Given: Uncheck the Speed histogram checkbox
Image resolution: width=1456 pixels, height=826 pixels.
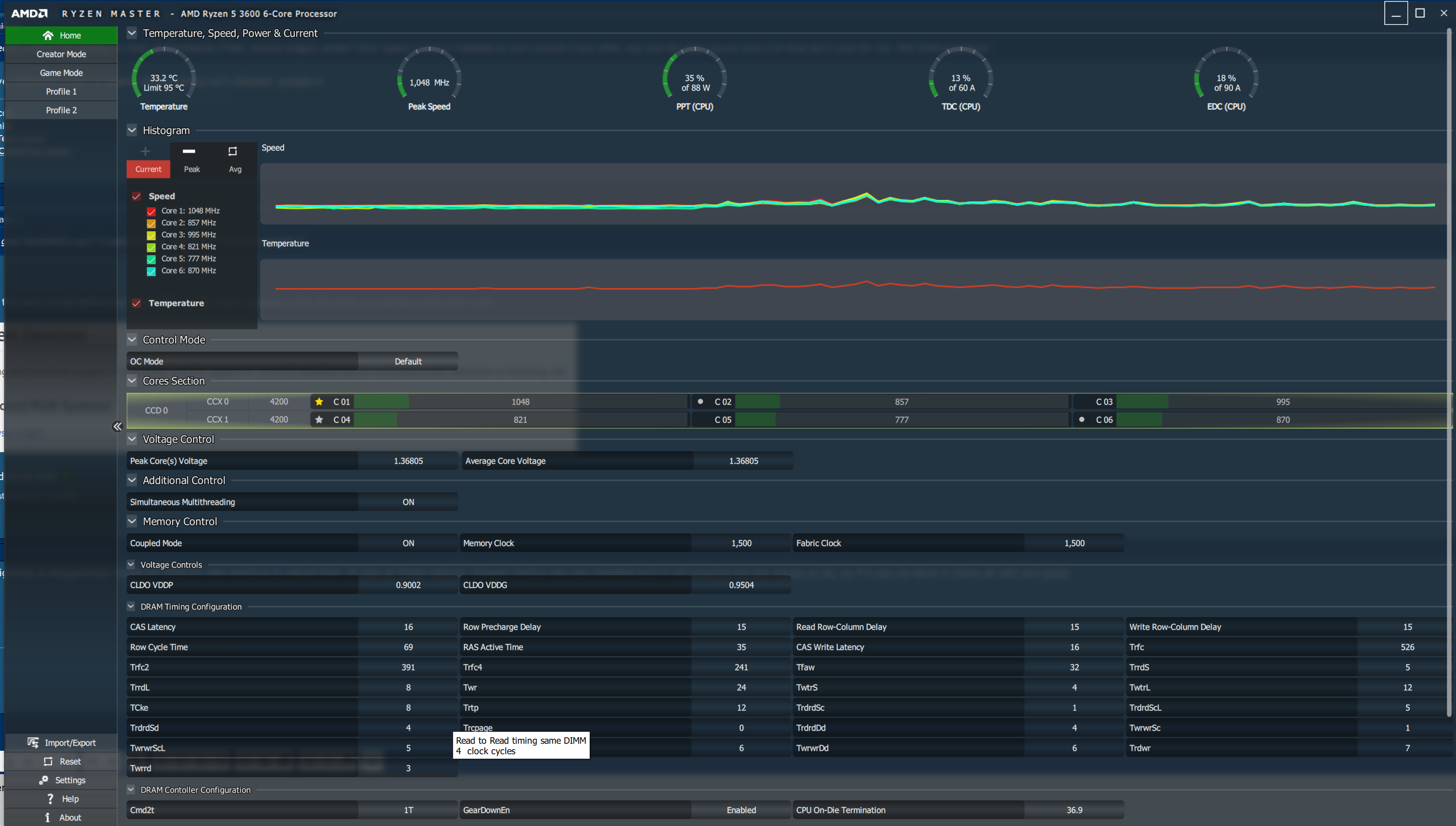Looking at the screenshot, I should tap(136, 196).
